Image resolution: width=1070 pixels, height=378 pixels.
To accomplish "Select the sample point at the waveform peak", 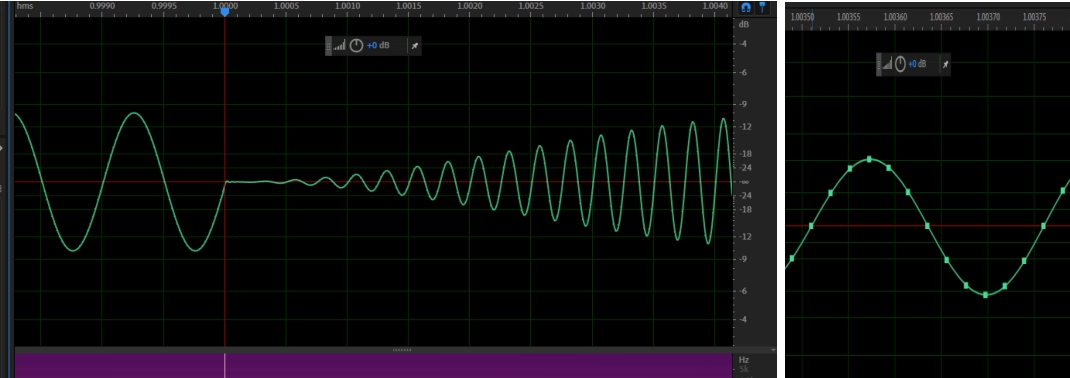I will coord(869,159).
